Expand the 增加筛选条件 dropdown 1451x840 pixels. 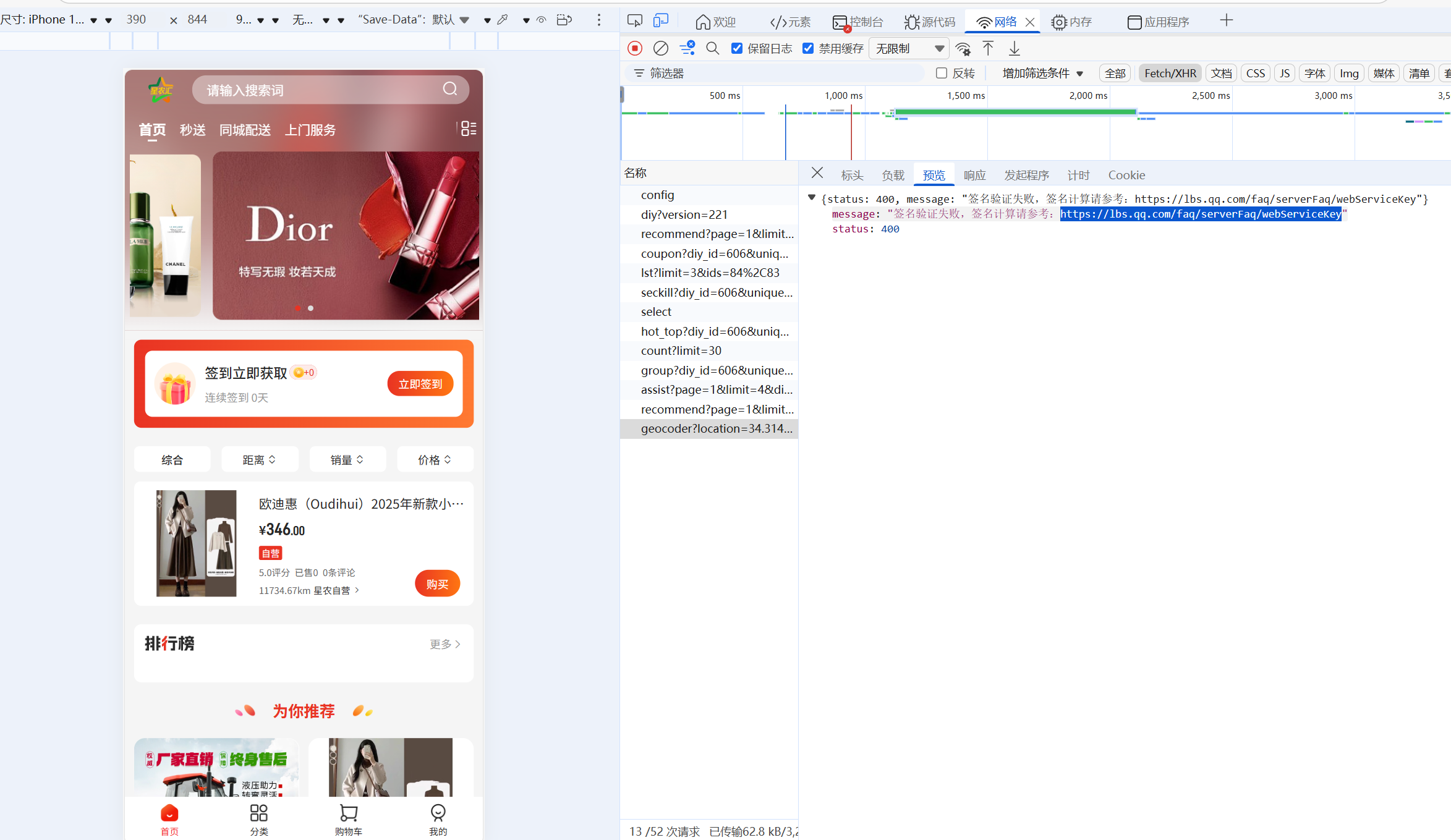click(x=1042, y=73)
